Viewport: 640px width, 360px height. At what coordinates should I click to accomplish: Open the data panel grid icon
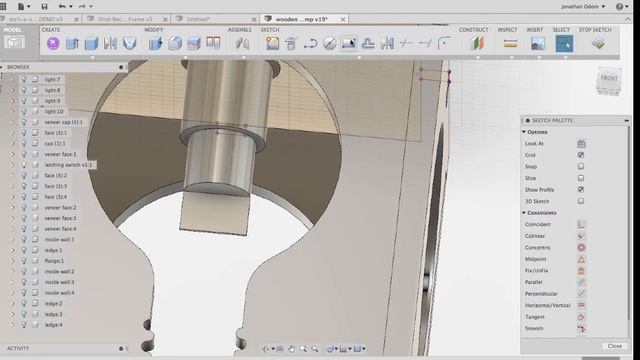click(x=3, y=6)
